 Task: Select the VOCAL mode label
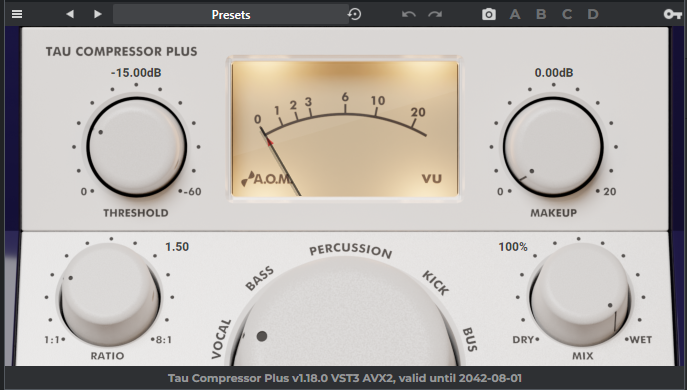click(221, 339)
